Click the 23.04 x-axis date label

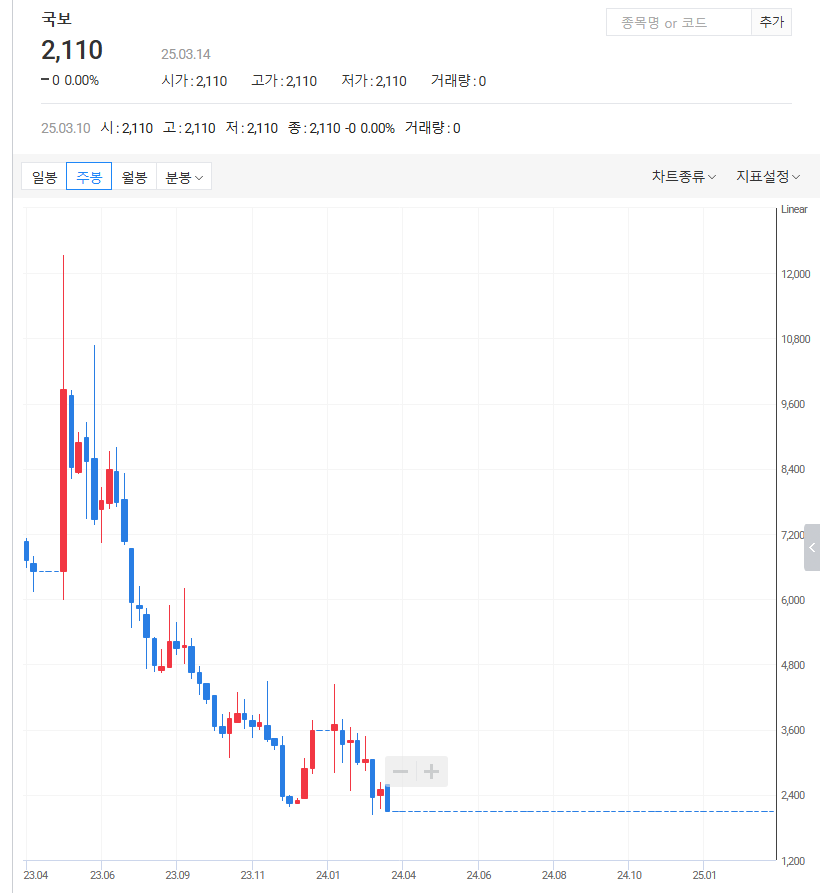click(36, 875)
